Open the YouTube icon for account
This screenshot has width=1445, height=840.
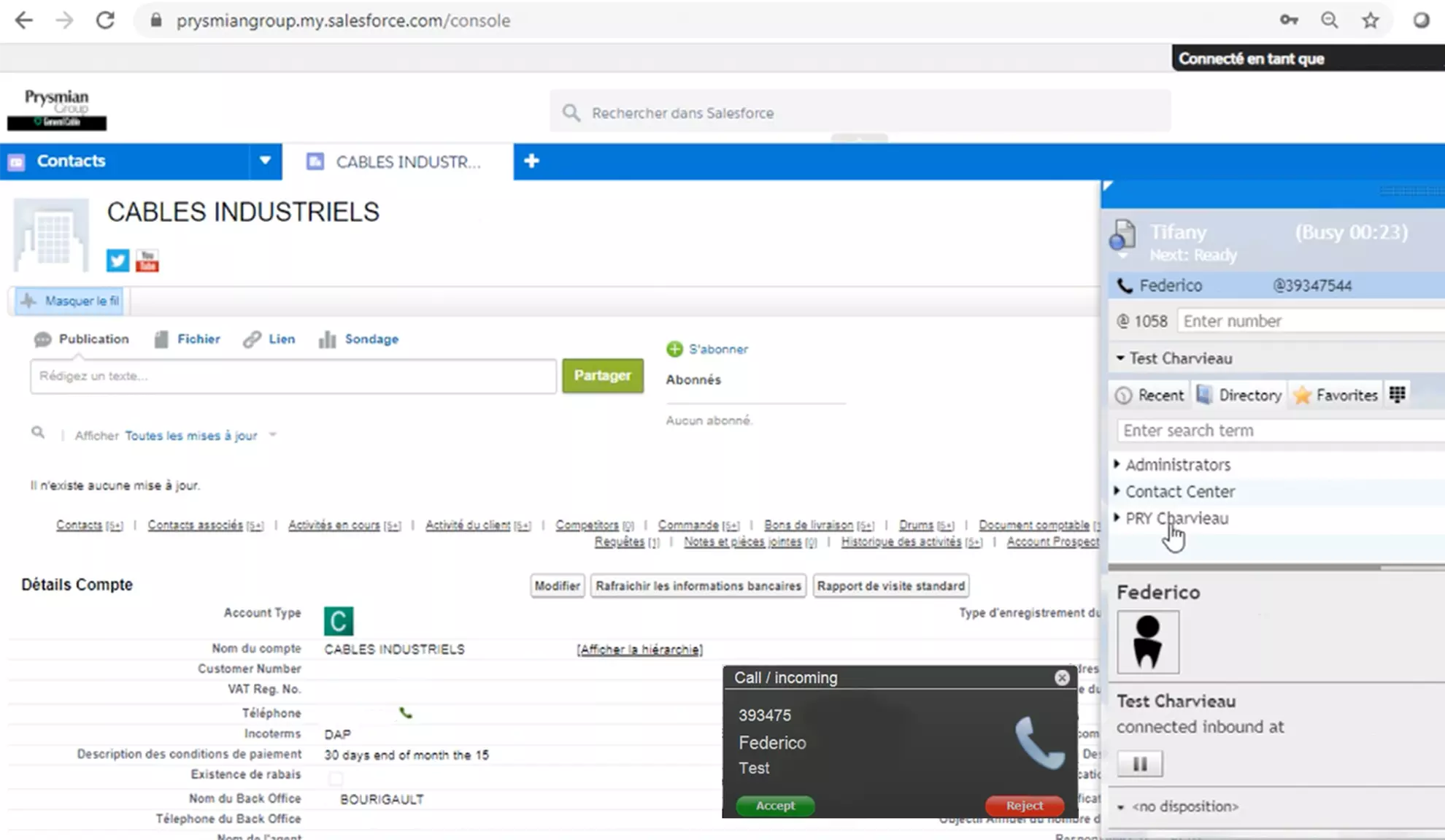click(147, 261)
